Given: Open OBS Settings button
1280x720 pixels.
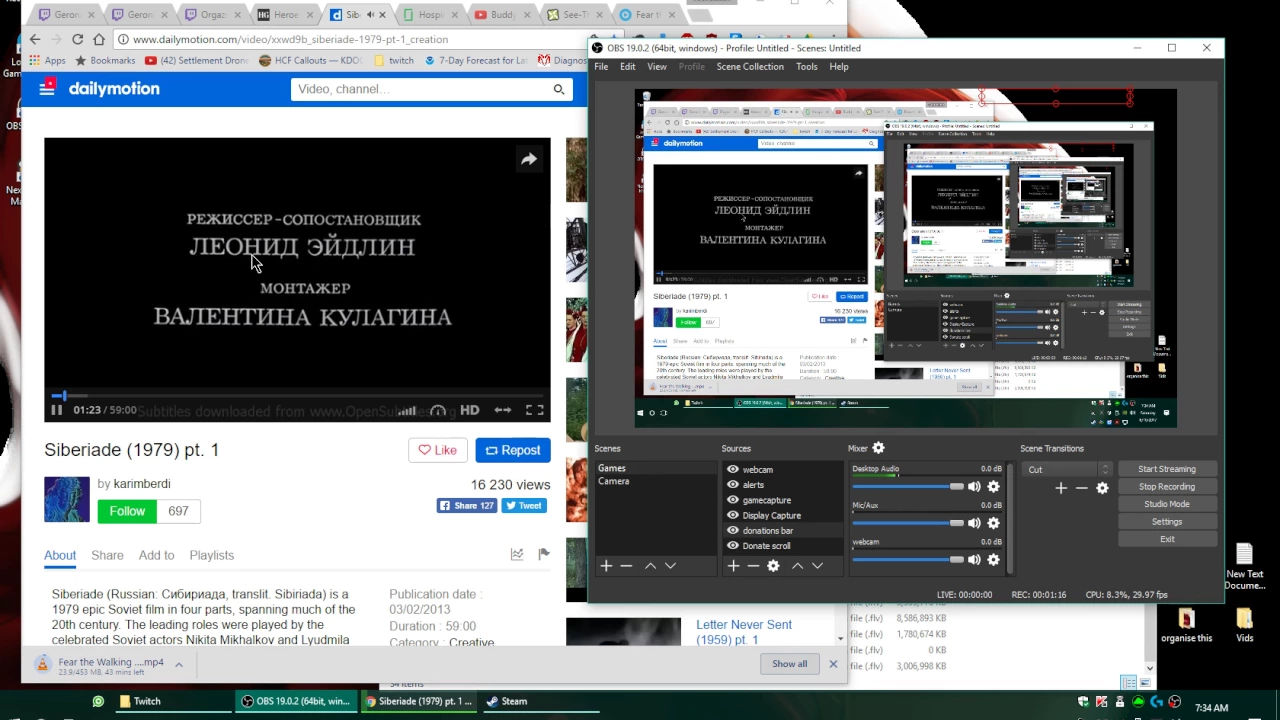Looking at the screenshot, I should point(1166,521).
